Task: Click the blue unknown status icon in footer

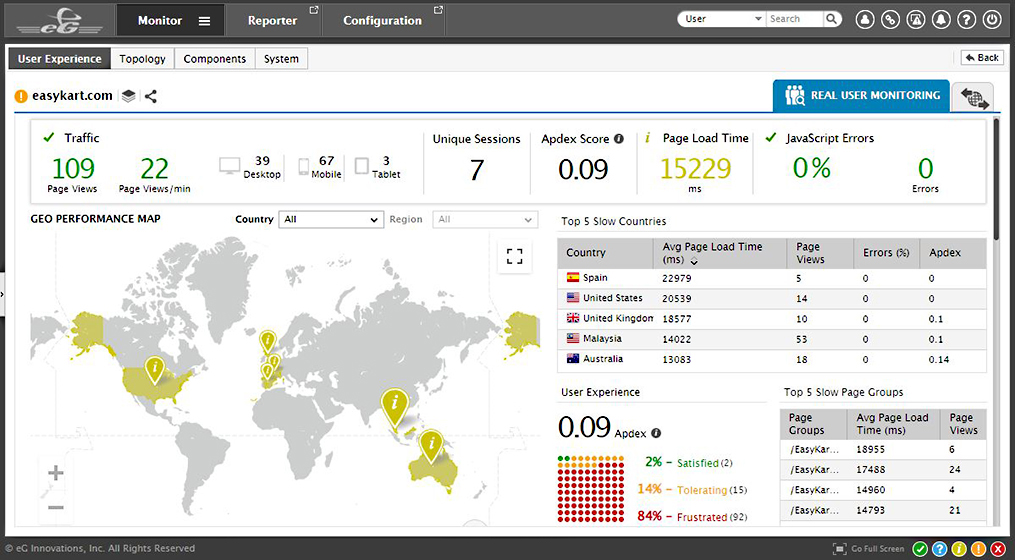Action: coord(939,549)
